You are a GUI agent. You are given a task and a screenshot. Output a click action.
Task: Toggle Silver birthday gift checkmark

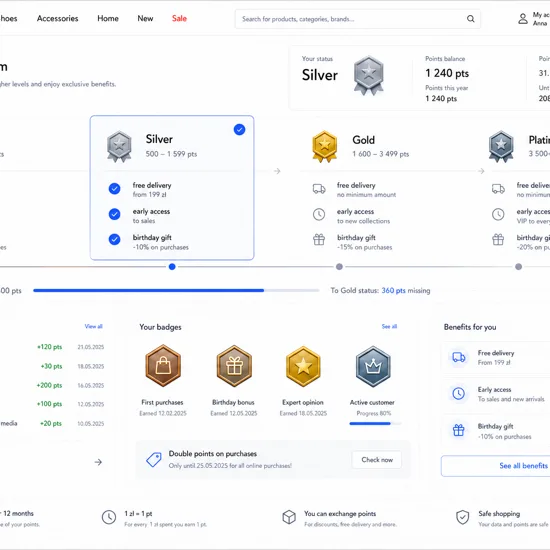point(114,239)
